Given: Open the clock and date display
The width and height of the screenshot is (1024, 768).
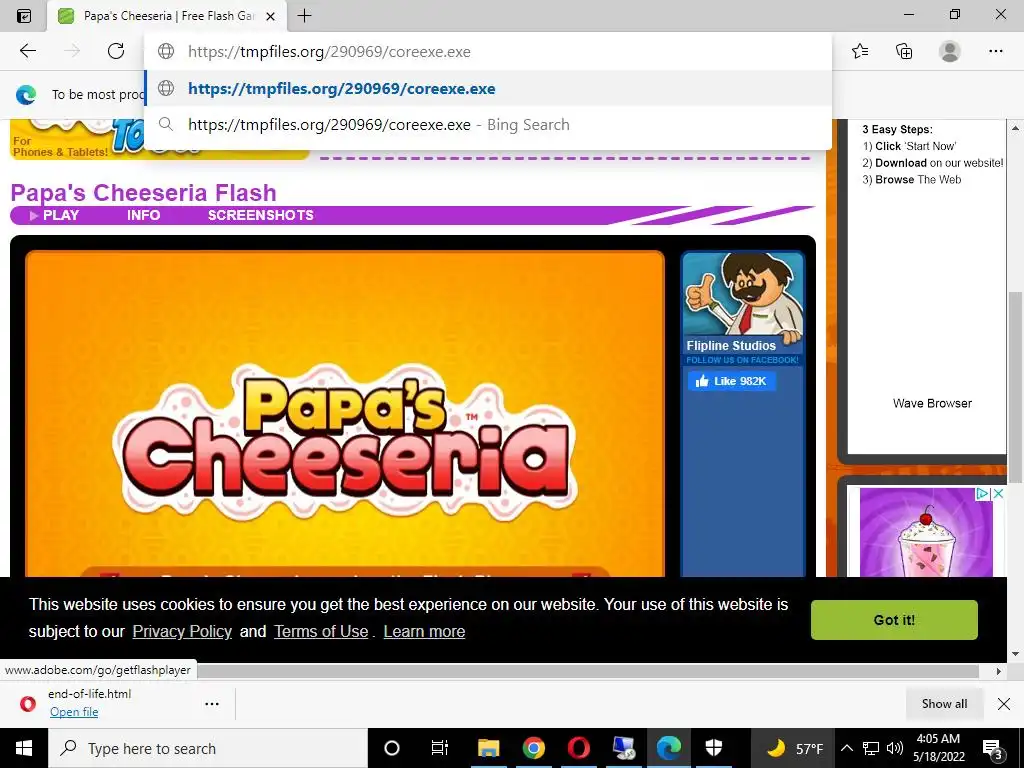Looking at the screenshot, I should (x=938, y=748).
